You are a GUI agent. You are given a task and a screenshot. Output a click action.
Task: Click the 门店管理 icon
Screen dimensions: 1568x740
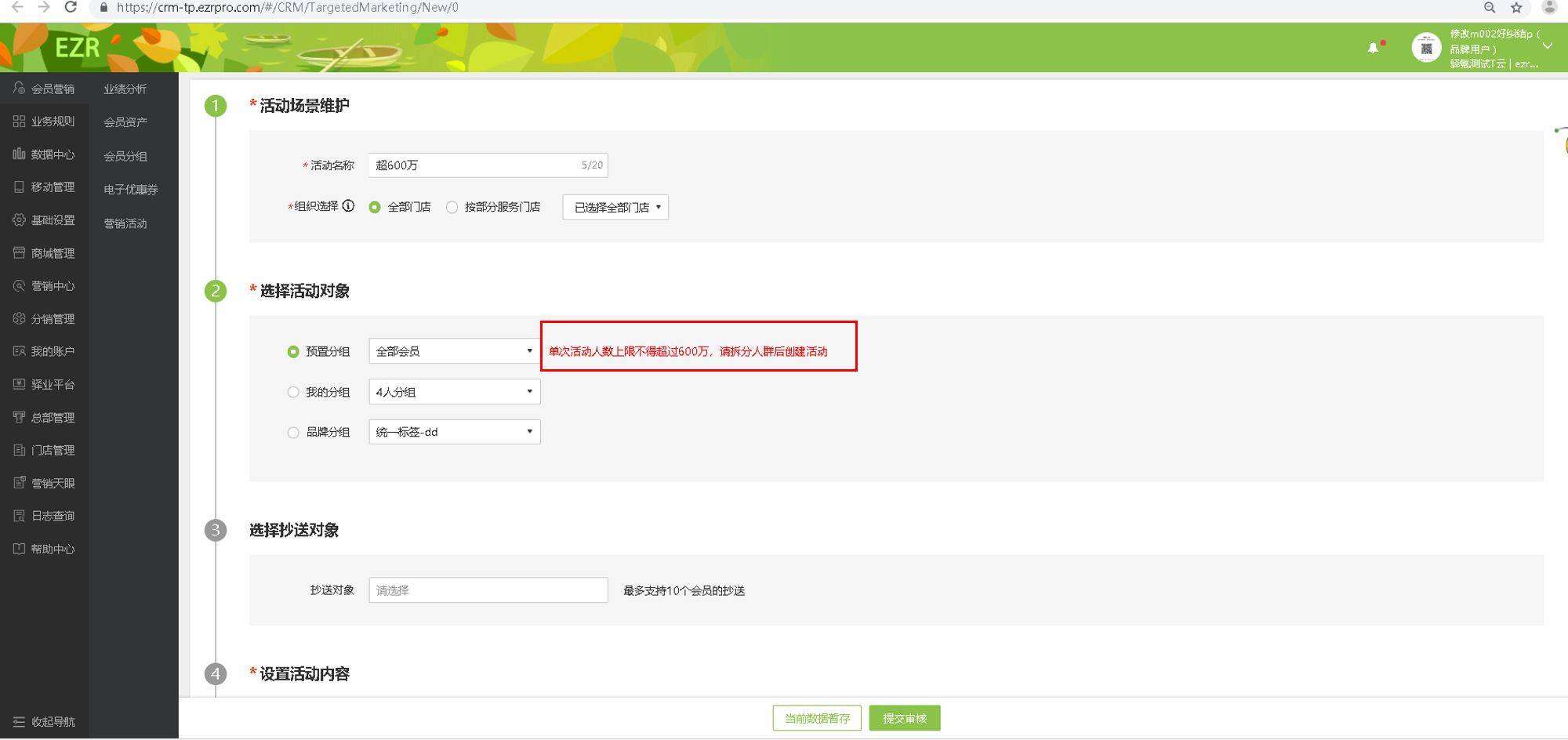(19, 450)
